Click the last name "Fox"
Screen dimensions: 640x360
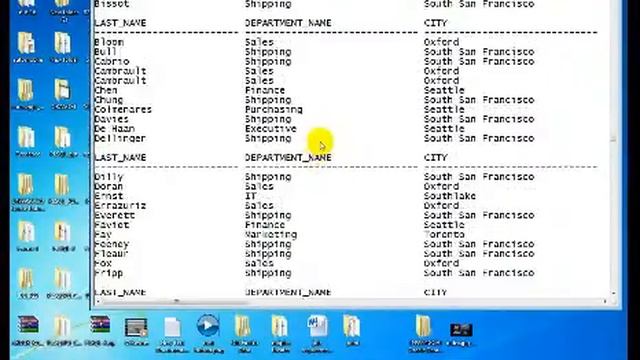(x=102, y=263)
